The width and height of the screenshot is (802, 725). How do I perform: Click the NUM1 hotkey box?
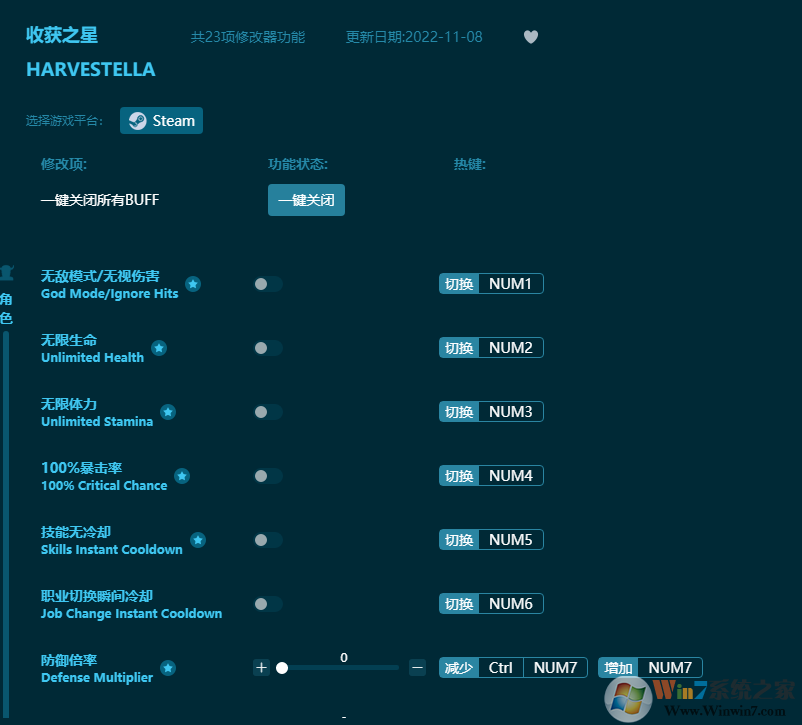pyautogui.click(x=510, y=283)
